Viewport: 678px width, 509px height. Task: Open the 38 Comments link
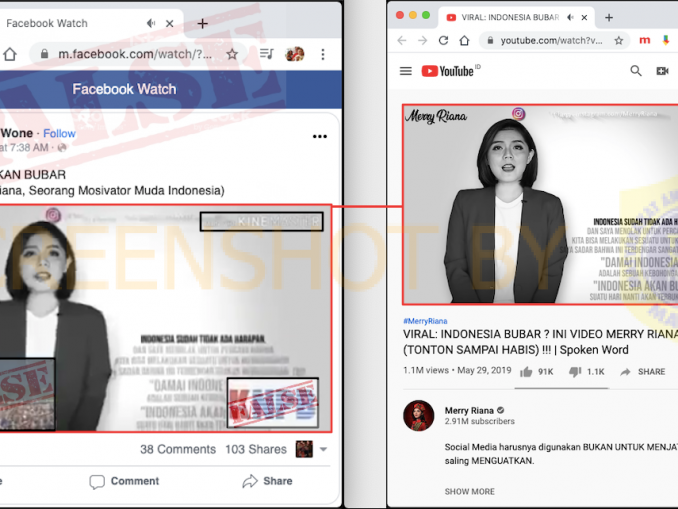pyautogui.click(x=178, y=449)
